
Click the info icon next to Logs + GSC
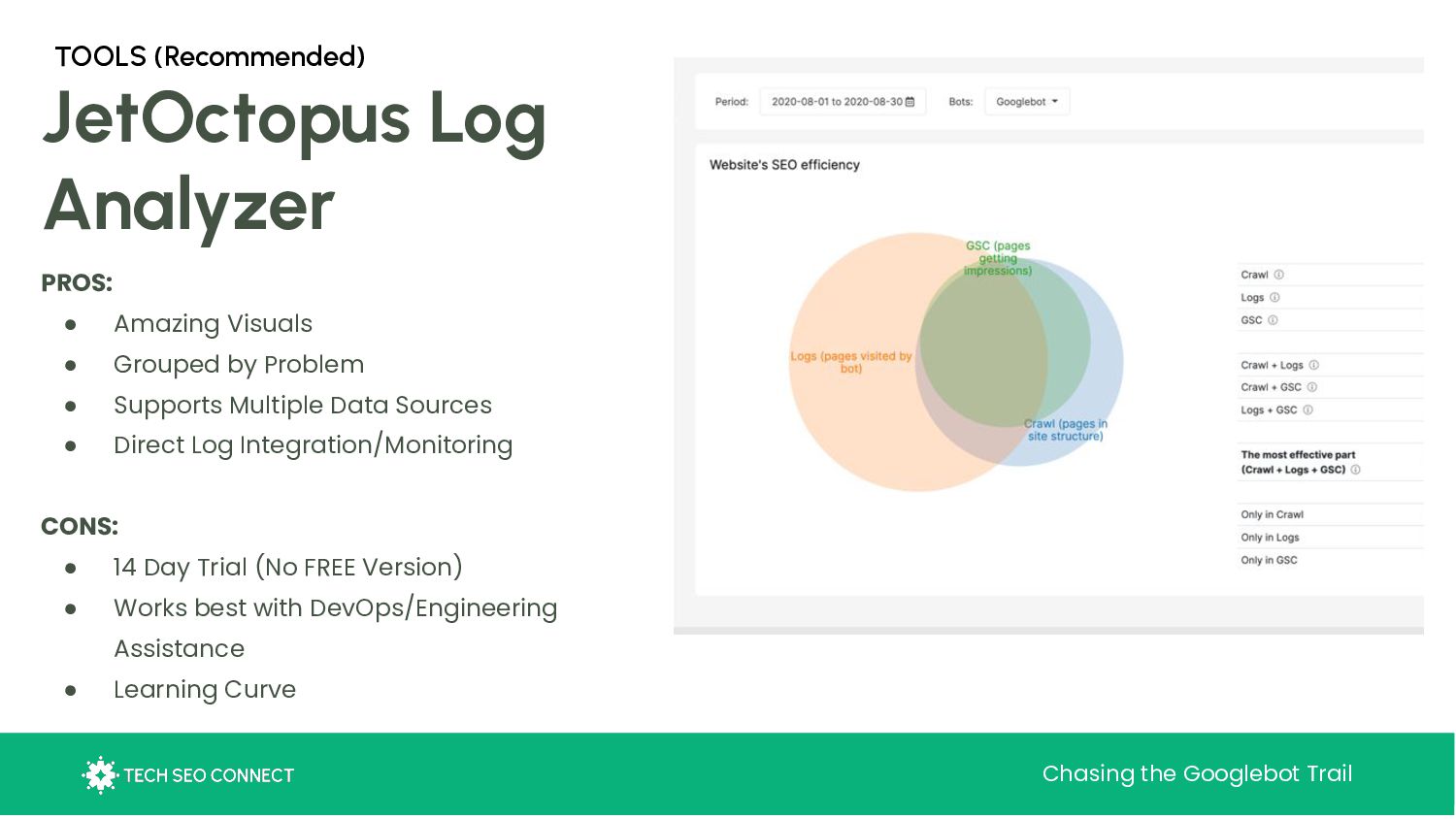pyautogui.click(x=1307, y=410)
